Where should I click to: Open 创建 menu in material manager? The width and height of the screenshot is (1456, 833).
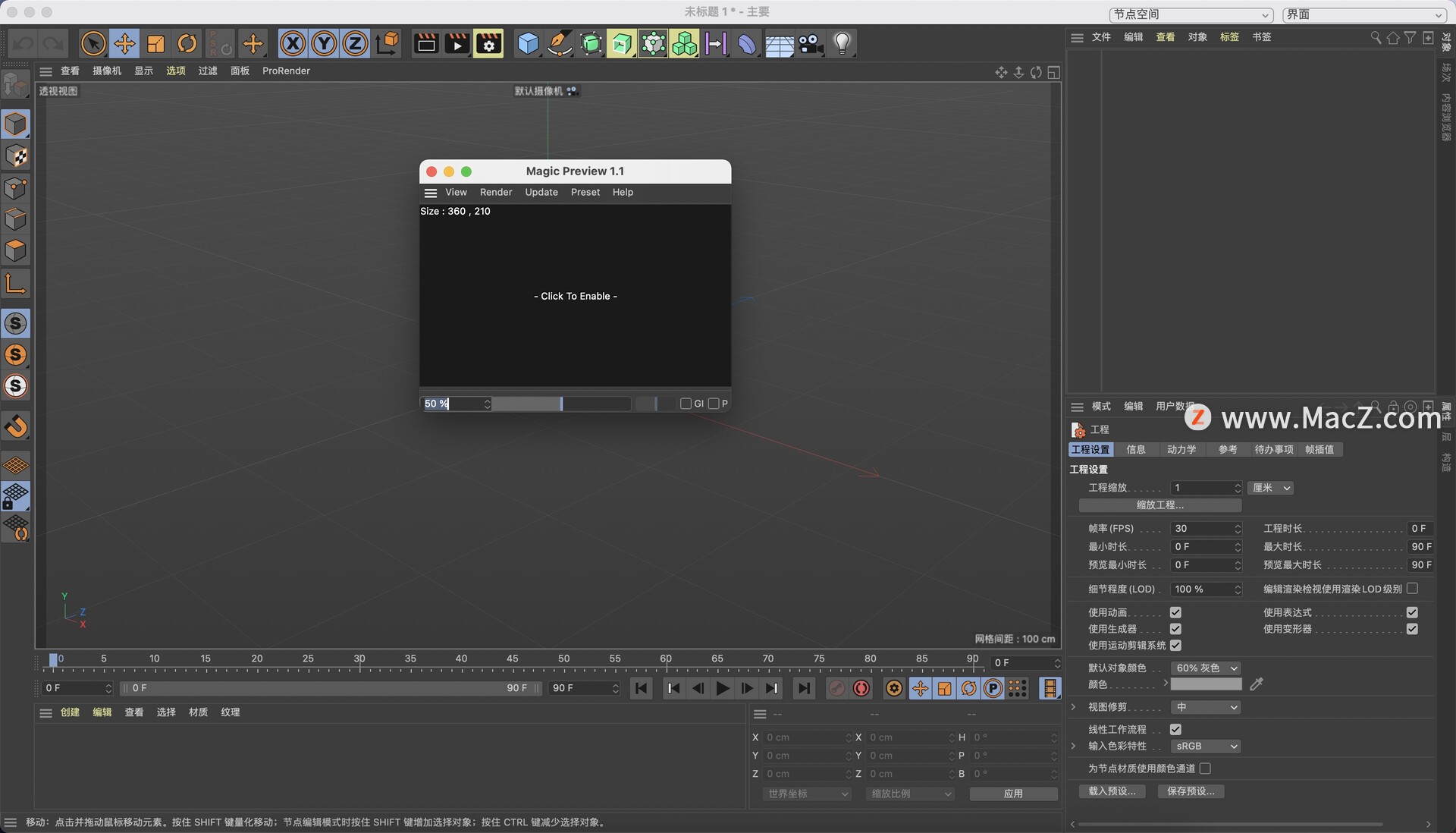point(70,712)
